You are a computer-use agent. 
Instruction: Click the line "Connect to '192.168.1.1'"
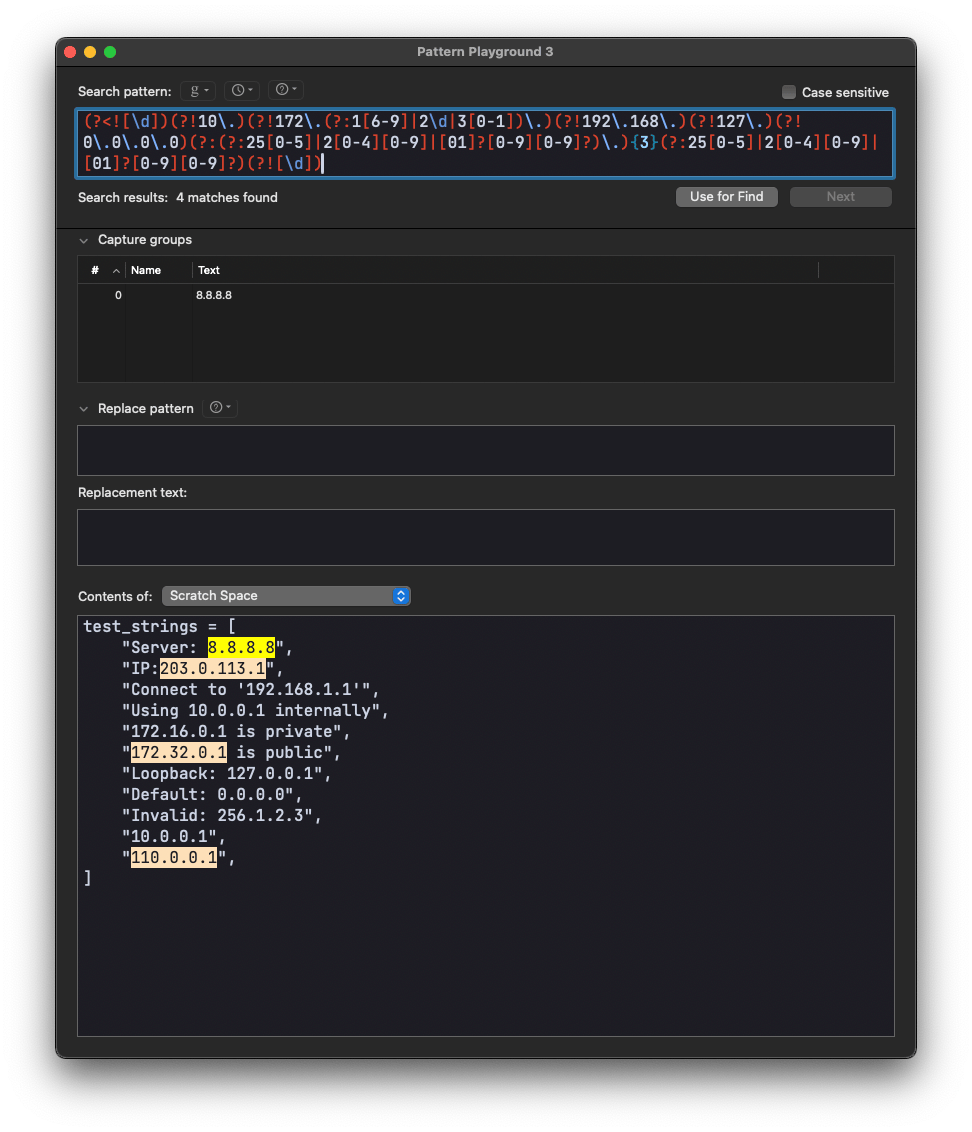pos(250,689)
